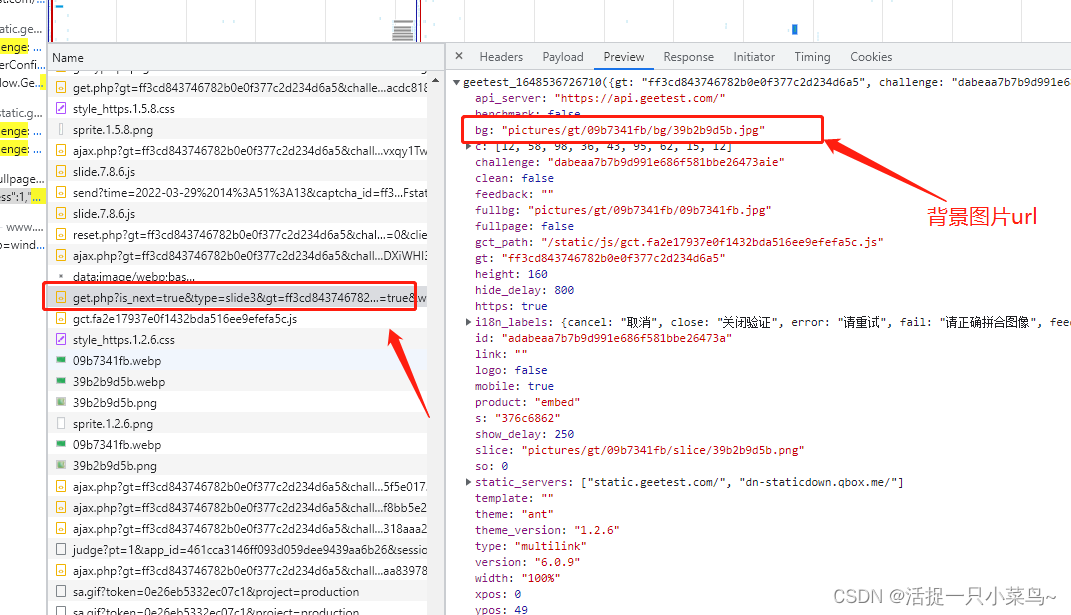Viewport: 1071px width, 615px height.
Task: Open the Response tab
Action: (x=688, y=57)
